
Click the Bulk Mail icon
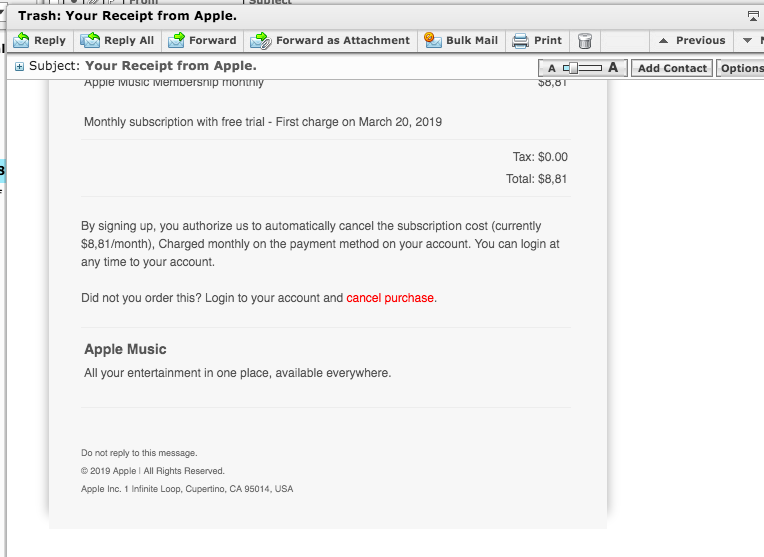coord(432,40)
